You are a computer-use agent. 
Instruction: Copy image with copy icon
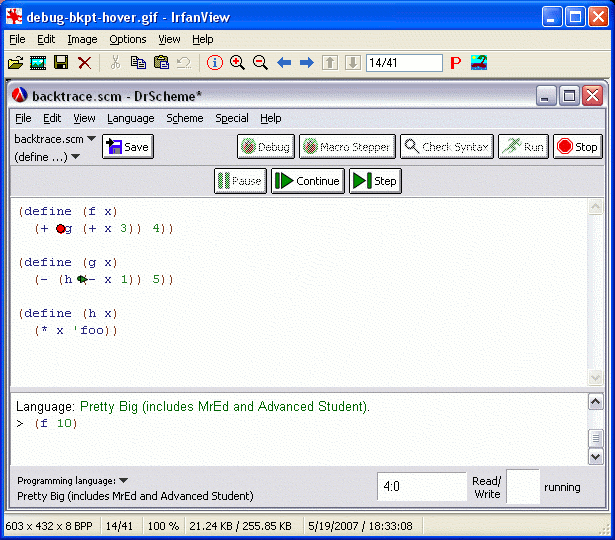138,63
